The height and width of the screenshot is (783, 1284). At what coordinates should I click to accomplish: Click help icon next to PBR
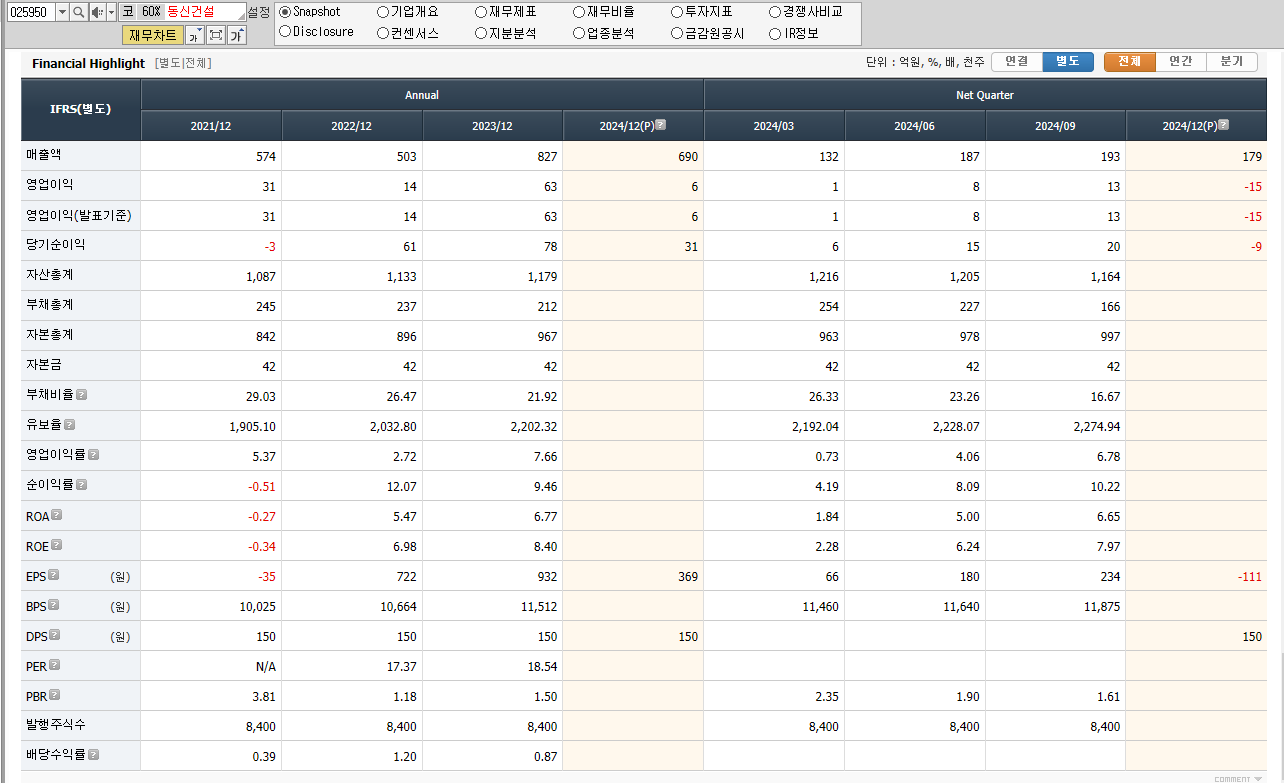pos(55,695)
